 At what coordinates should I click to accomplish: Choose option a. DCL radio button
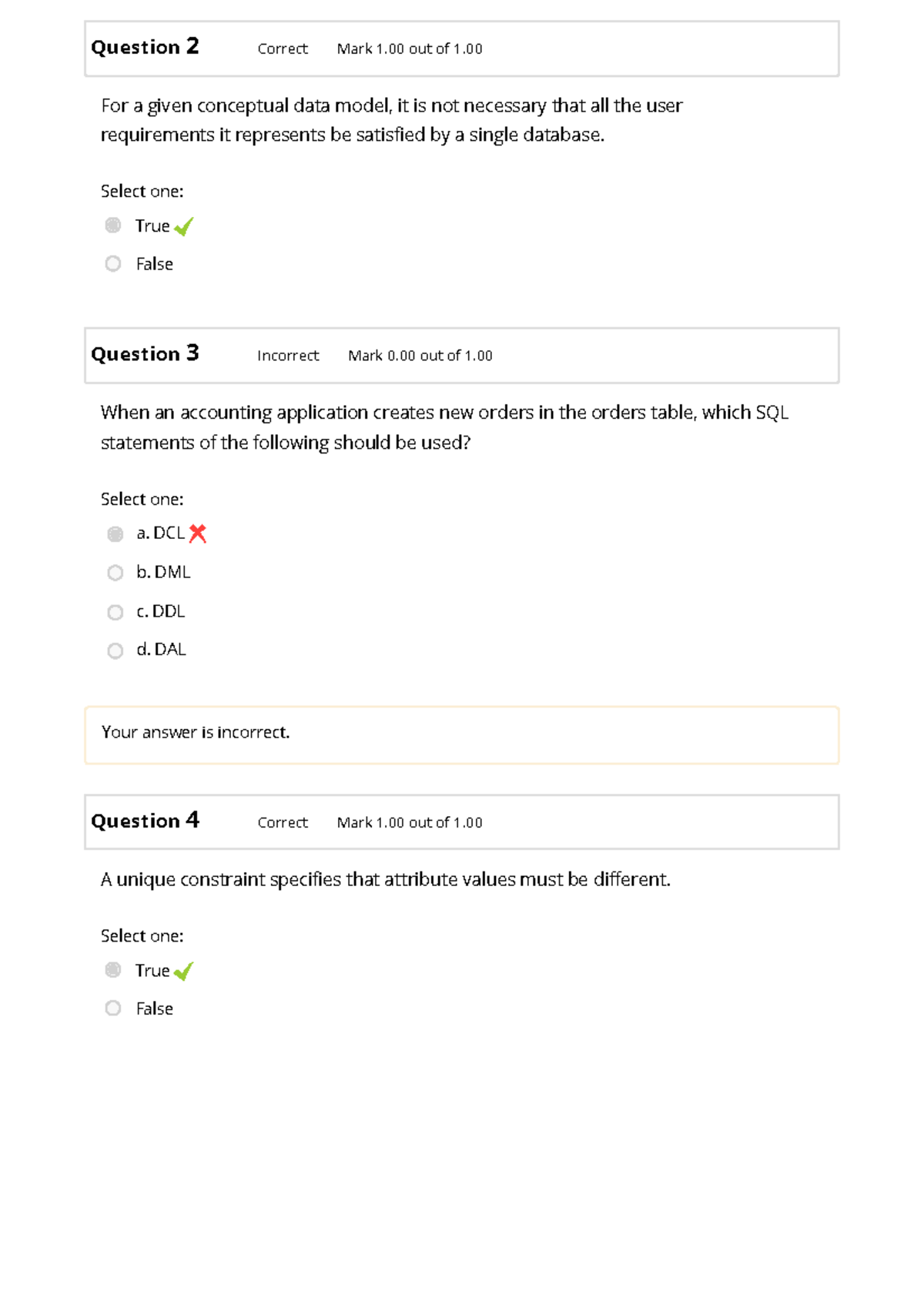[115, 534]
